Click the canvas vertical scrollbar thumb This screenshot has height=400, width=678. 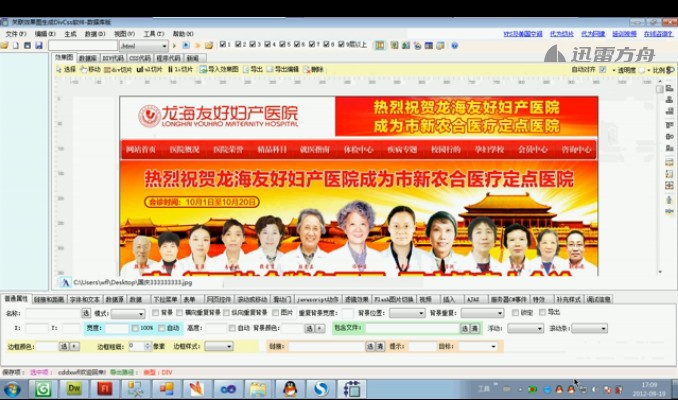click(x=660, y=89)
